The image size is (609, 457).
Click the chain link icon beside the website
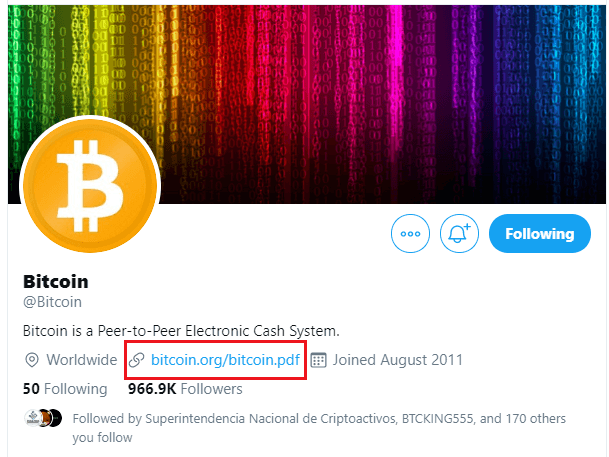pos(137,360)
